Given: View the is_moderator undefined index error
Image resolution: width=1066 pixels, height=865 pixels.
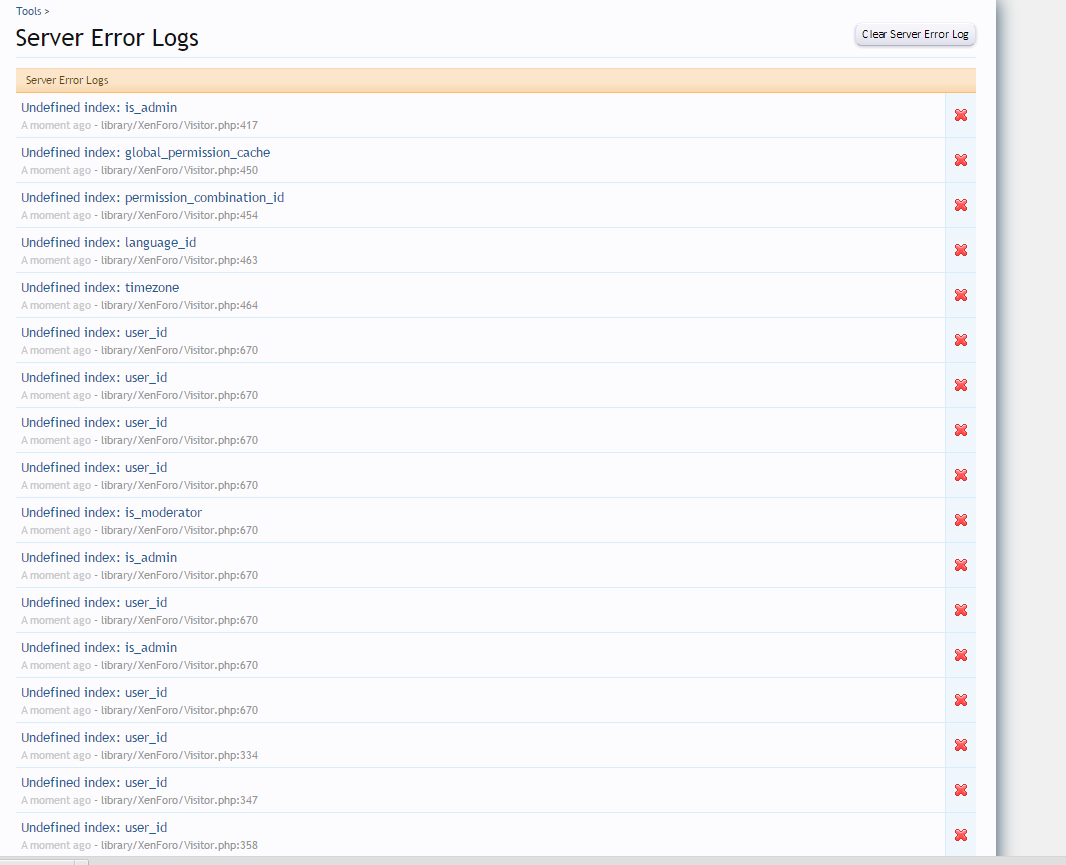Looking at the screenshot, I should click(111, 513).
